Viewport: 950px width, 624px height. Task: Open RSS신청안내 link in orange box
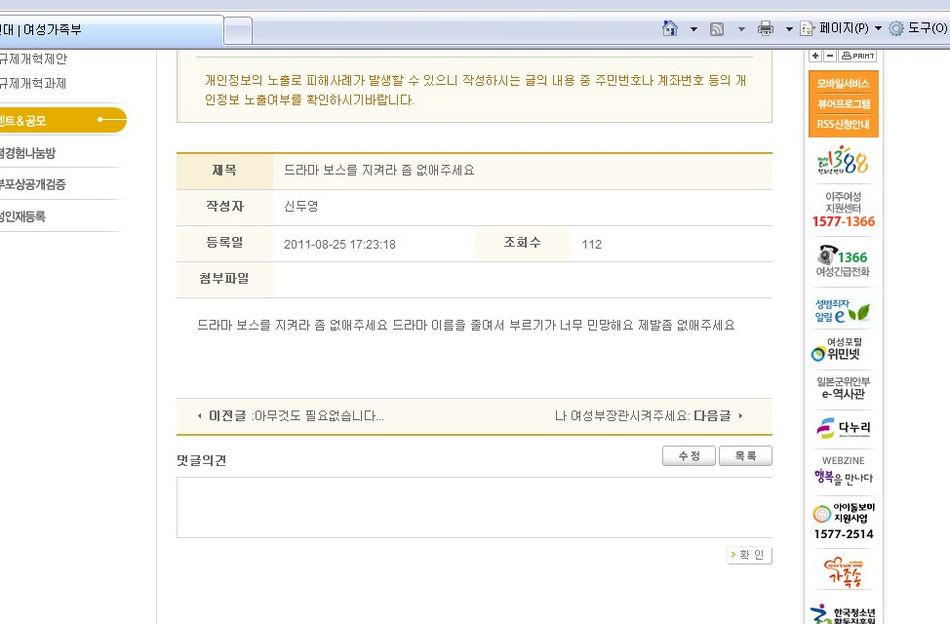pyautogui.click(x=843, y=124)
